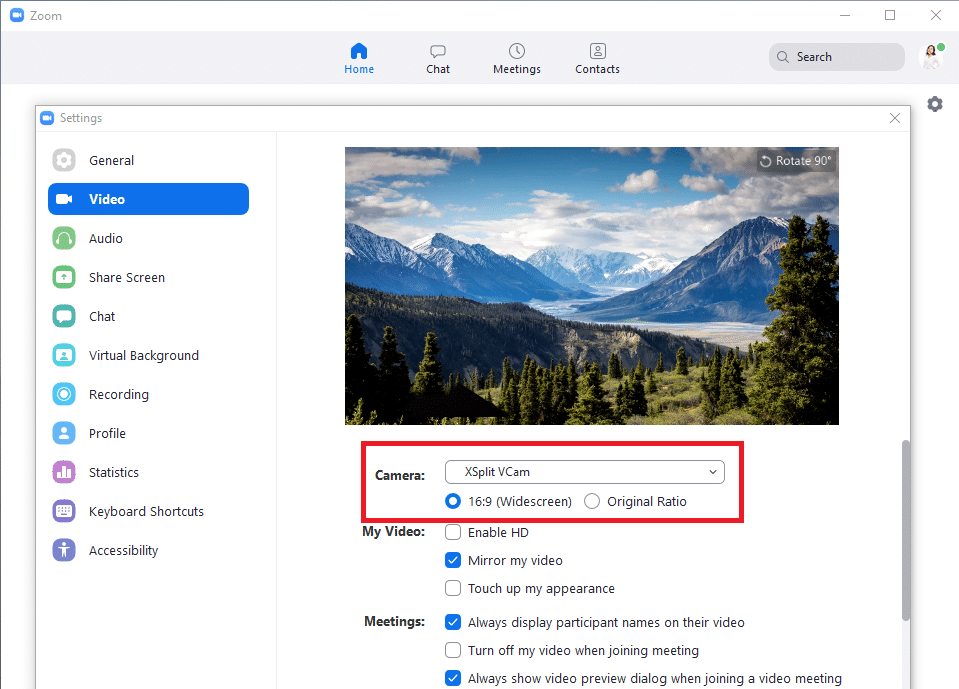Viewport: 959px width, 689px height.
Task: Click the Contacts icon in top navigation
Action: click(598, 51)
